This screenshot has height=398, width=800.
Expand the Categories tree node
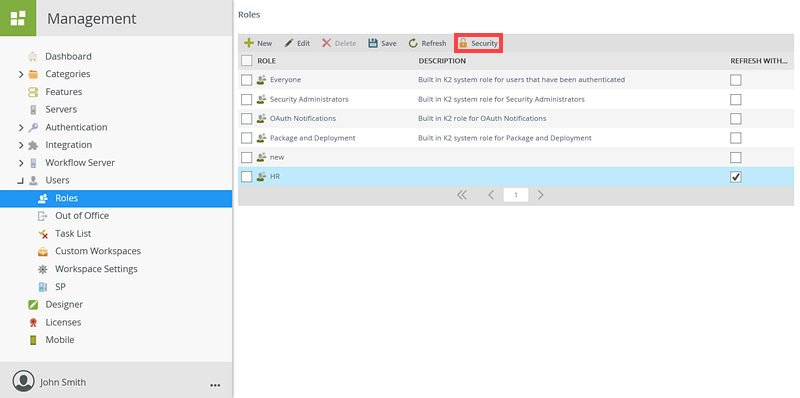[x=21, y=74]
